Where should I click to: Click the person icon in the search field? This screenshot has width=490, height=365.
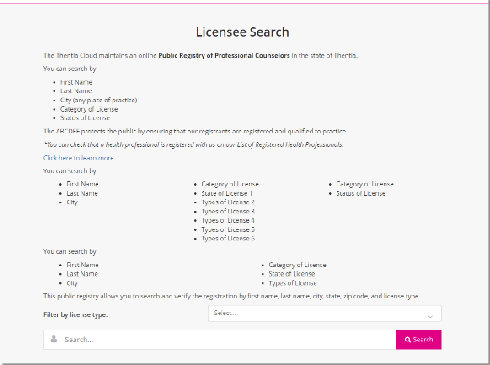[x=54, y=339]
